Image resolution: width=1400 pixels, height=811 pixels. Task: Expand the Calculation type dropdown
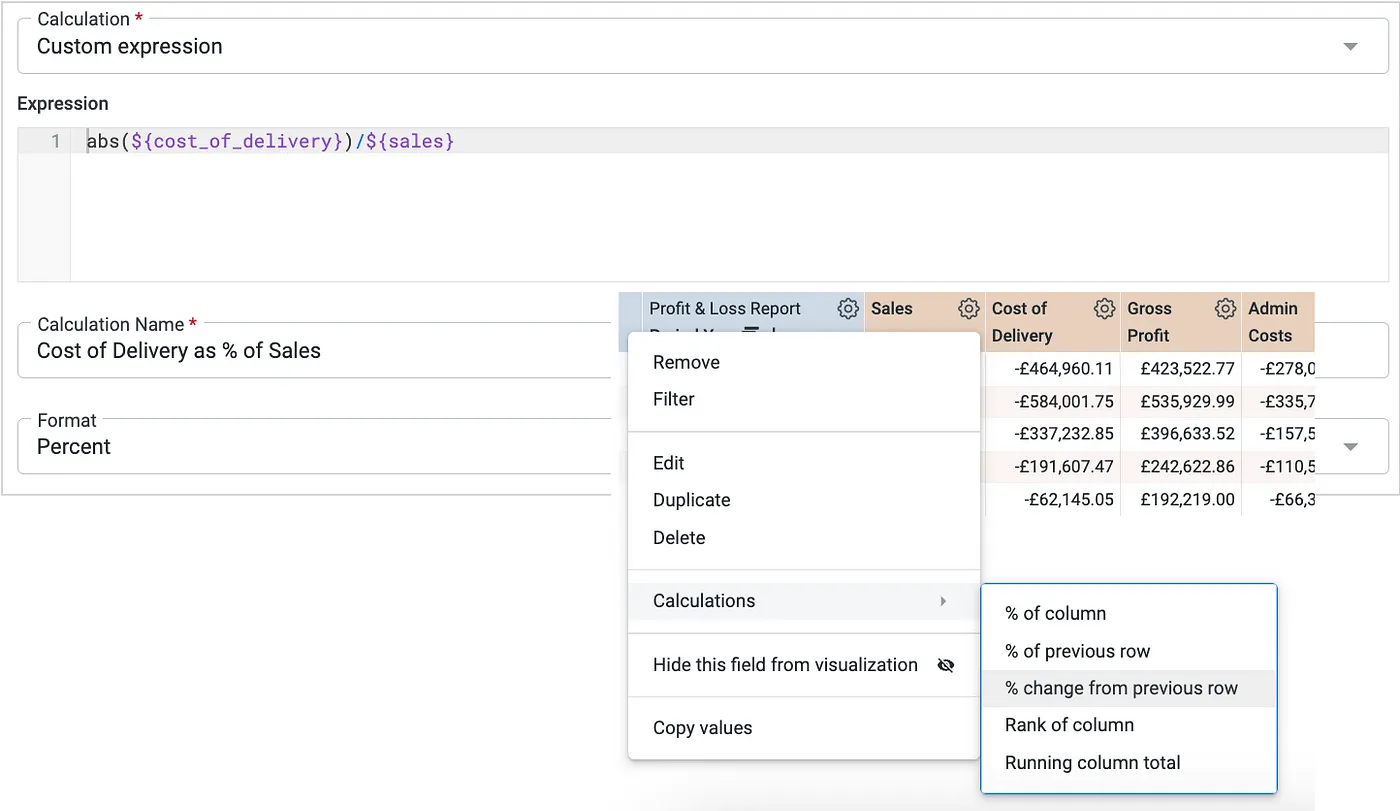pyautogui.click(x=1350, y=47)
